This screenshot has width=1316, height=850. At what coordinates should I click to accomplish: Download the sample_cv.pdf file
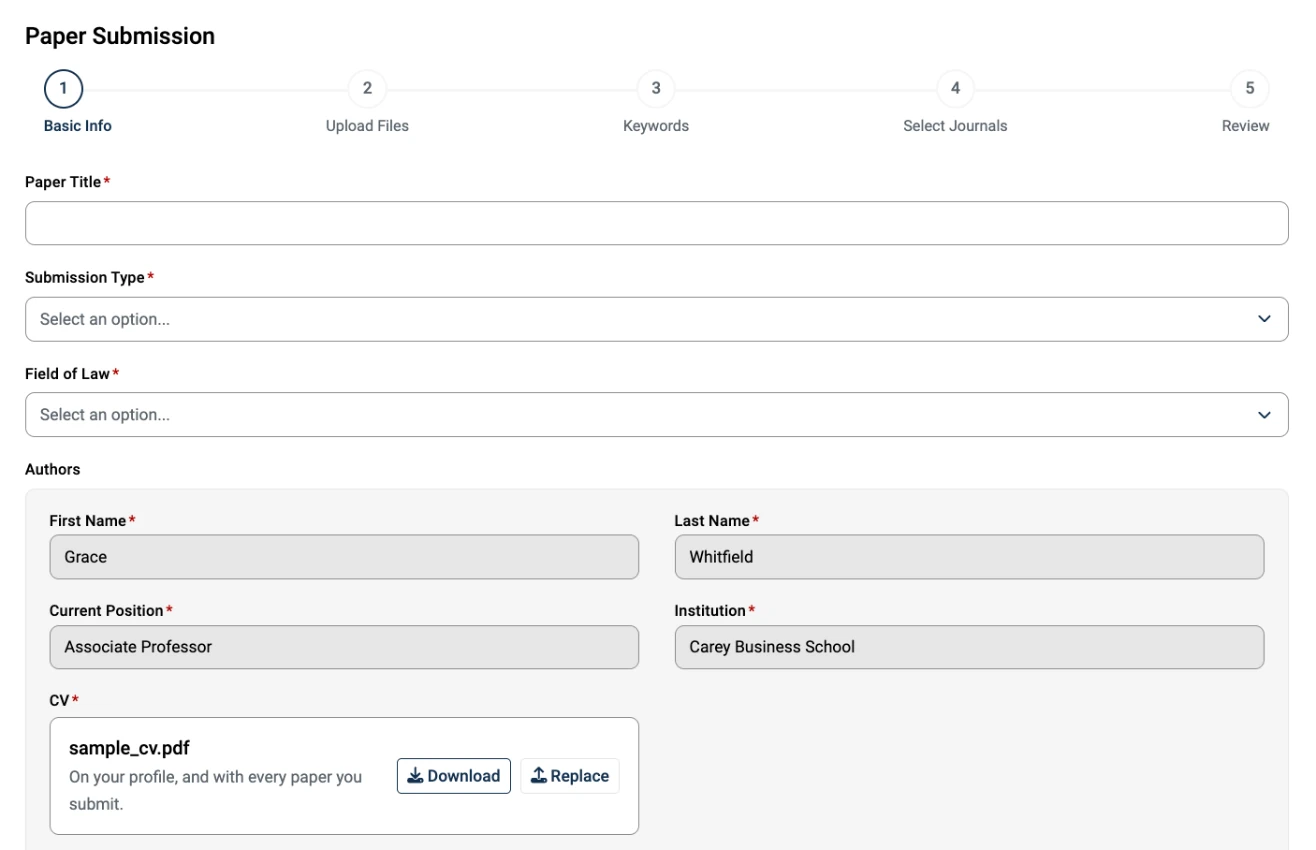tap(454, 776)
